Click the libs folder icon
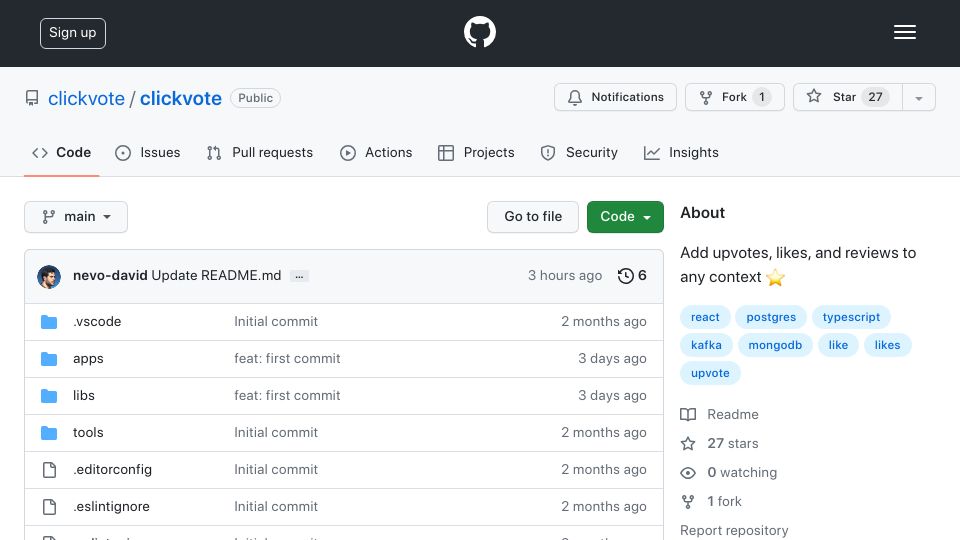 (49, 396)
